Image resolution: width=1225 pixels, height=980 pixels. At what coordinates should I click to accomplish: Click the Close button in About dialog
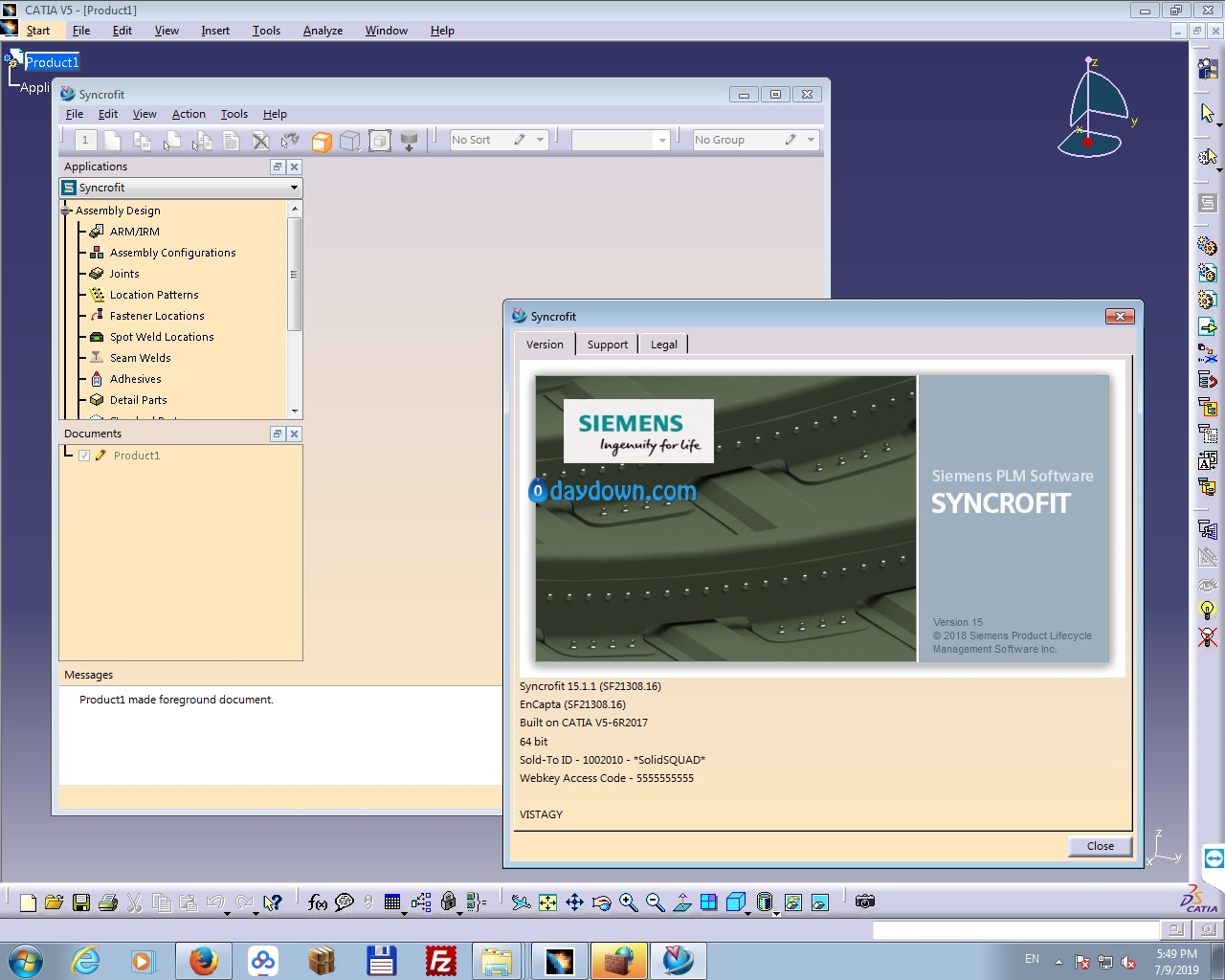pyautogui.click(x=1101, y=846)
